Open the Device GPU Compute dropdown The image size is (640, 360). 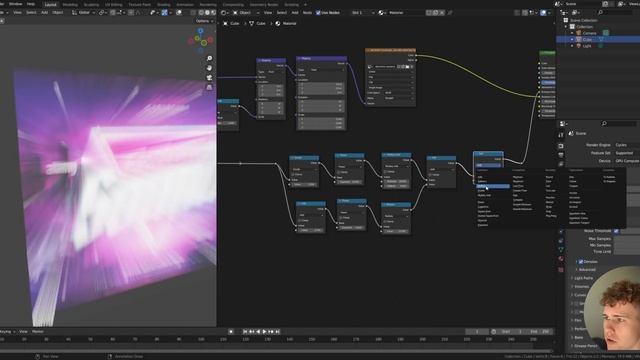(x=627, y=161)
